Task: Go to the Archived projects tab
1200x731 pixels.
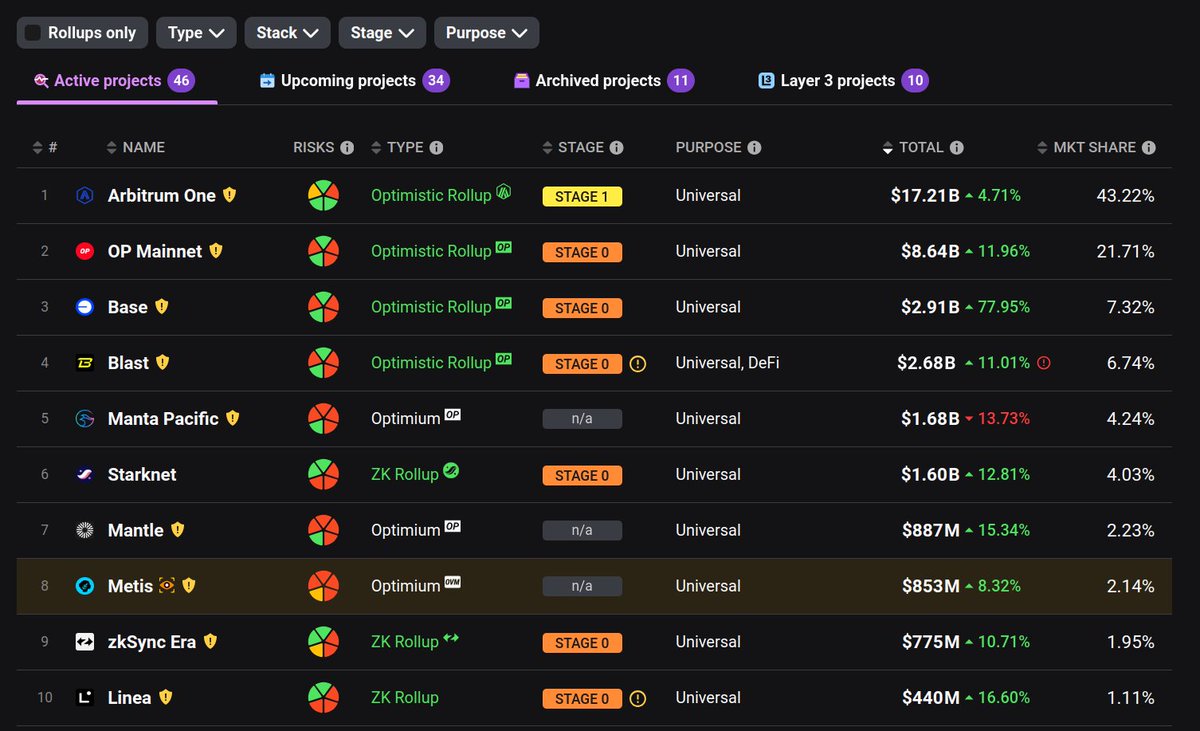Action: (x=603, y=81)
